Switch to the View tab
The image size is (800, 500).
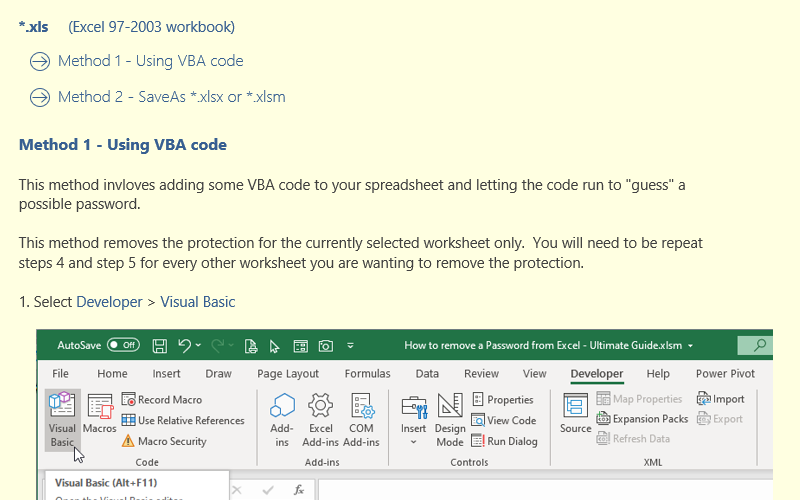[534, 373]
